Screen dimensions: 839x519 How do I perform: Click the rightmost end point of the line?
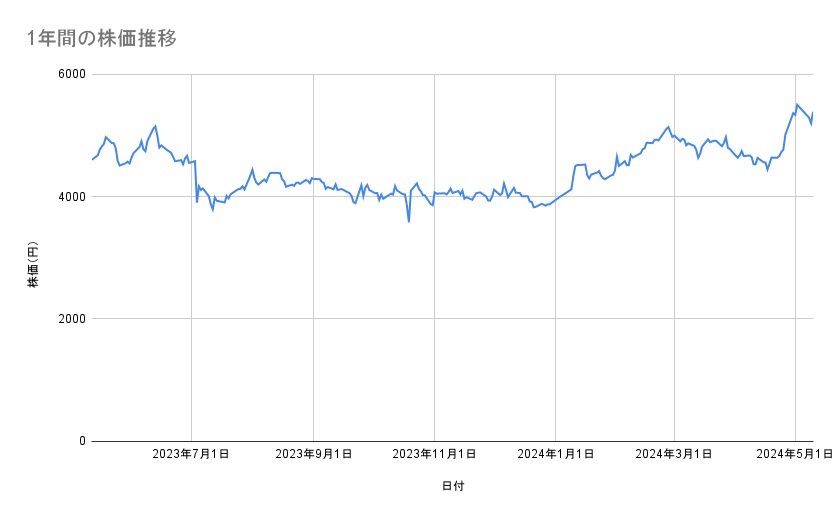coord(813,113)
